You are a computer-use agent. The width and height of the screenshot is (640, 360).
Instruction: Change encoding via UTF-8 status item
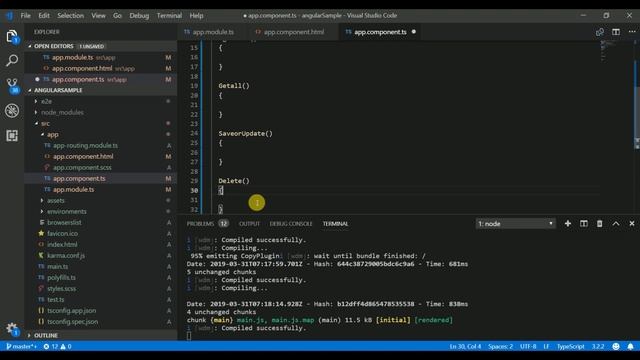(x=528, y=347)
